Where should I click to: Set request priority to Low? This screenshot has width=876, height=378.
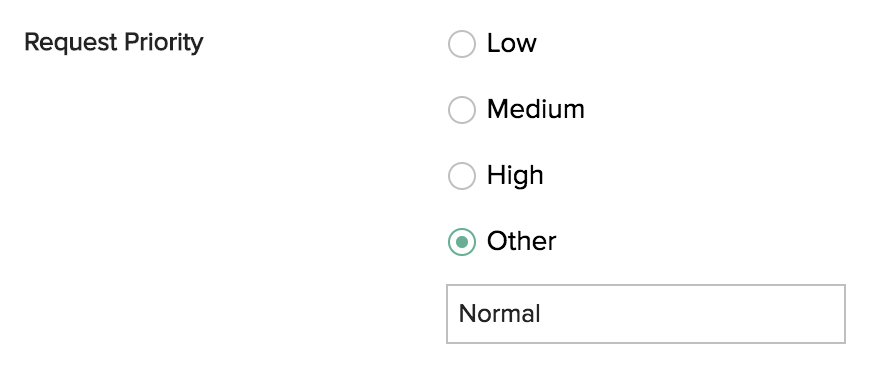(461, 44)
